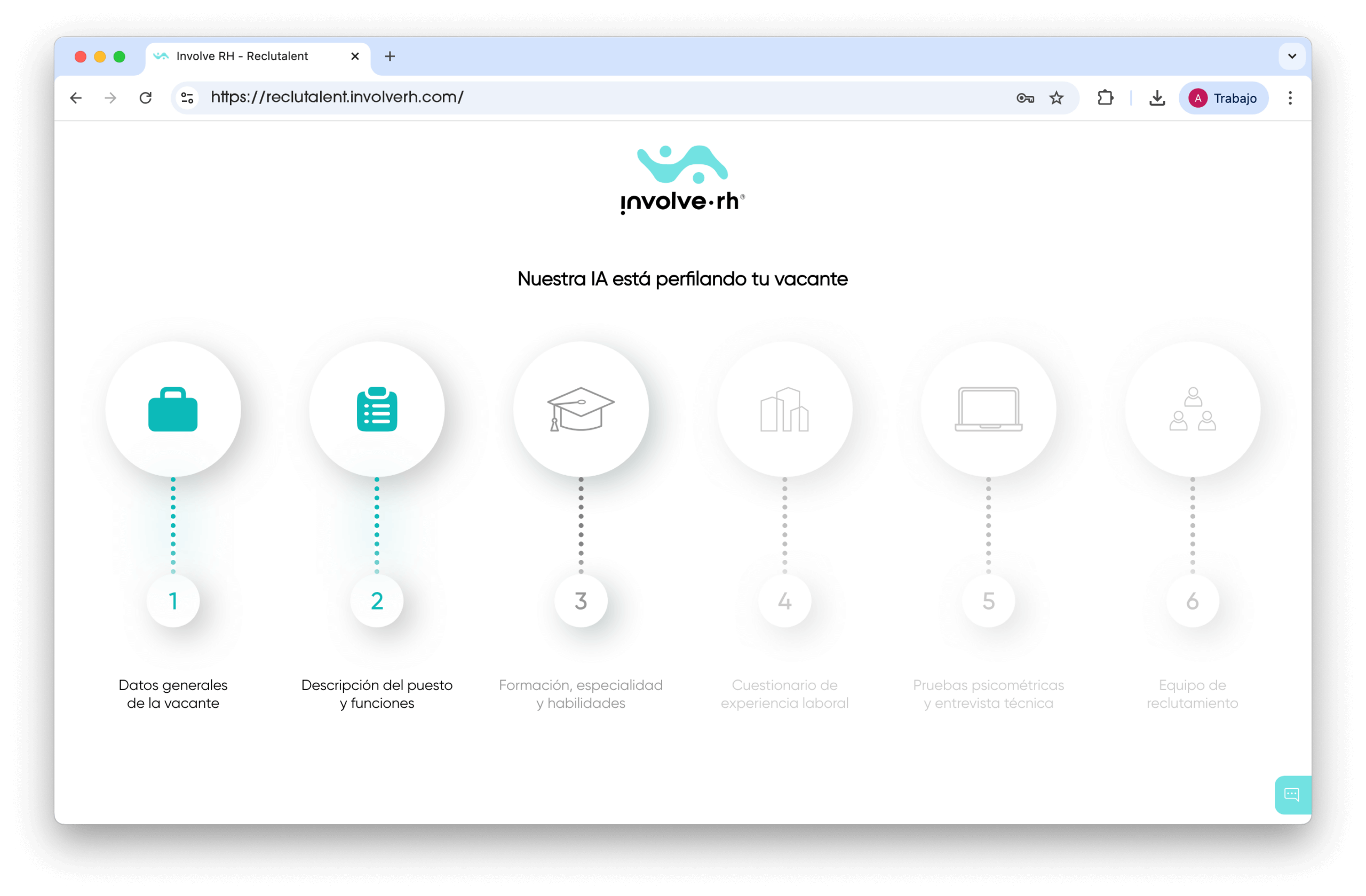This screenshot has width=1366, height=896.
Task: Click the laptop icon for Pruebas psicométricas
Action: [988, 410]
